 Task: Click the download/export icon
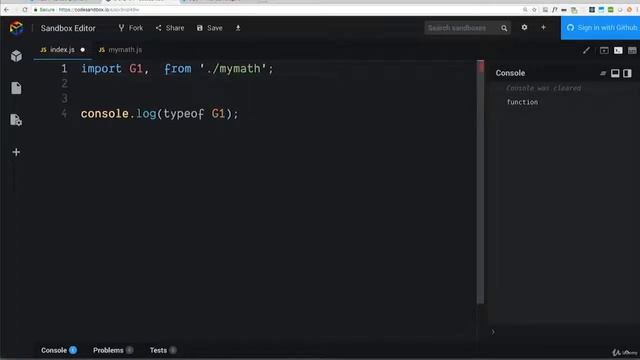click(x=238, y=28)
